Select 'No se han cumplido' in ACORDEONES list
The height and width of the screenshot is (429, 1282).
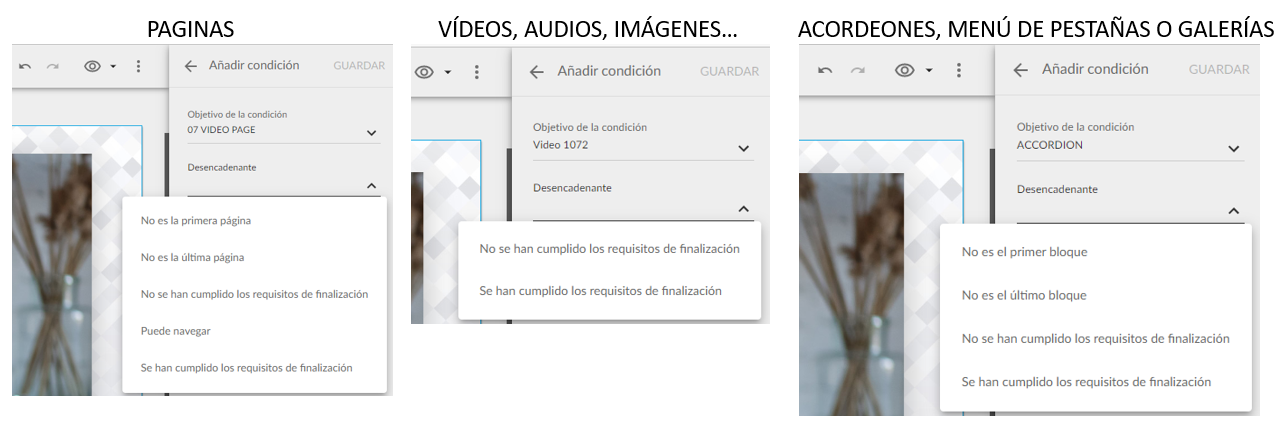pyautogui.click(x=1095, y=339)
